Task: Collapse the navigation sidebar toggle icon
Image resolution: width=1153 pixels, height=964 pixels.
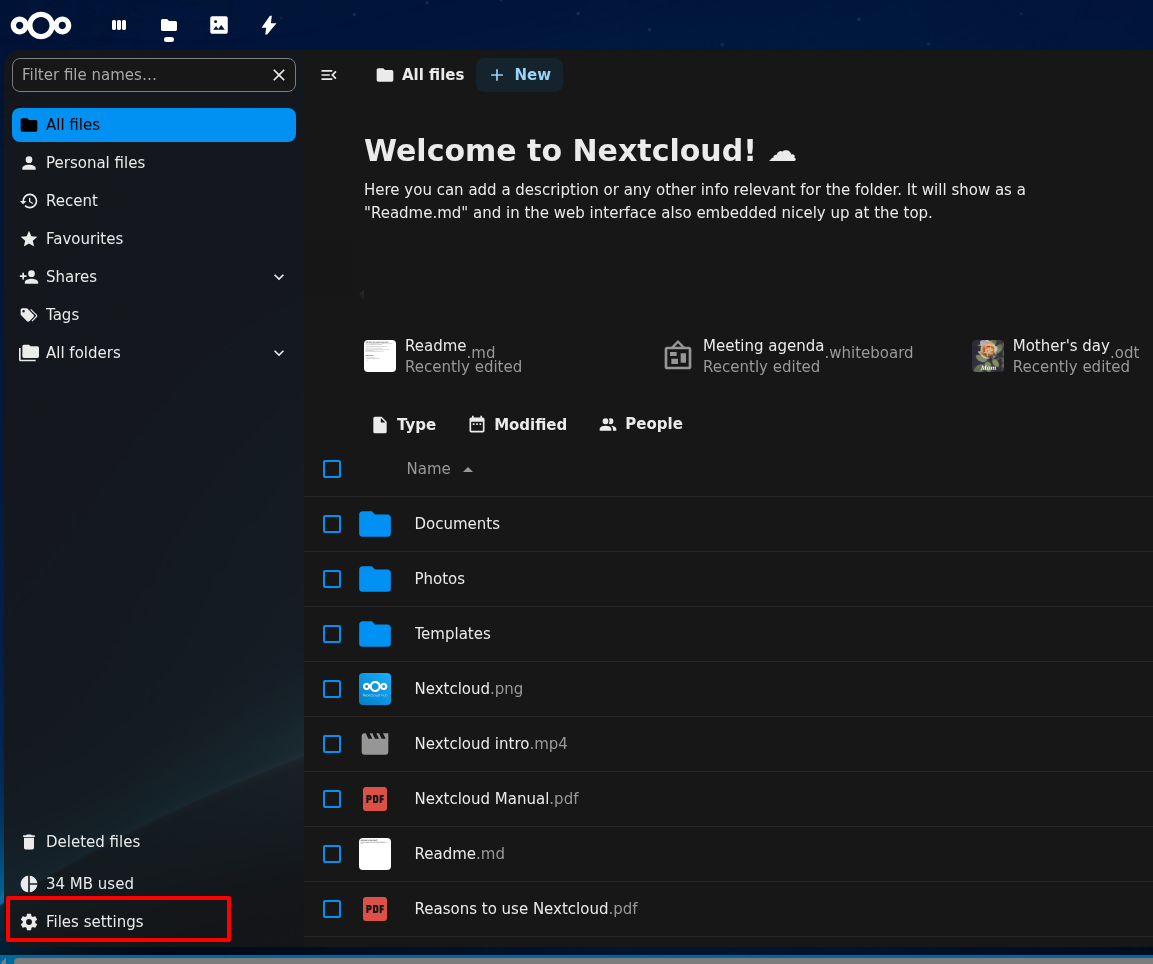Action: click(x=328, y=75)
